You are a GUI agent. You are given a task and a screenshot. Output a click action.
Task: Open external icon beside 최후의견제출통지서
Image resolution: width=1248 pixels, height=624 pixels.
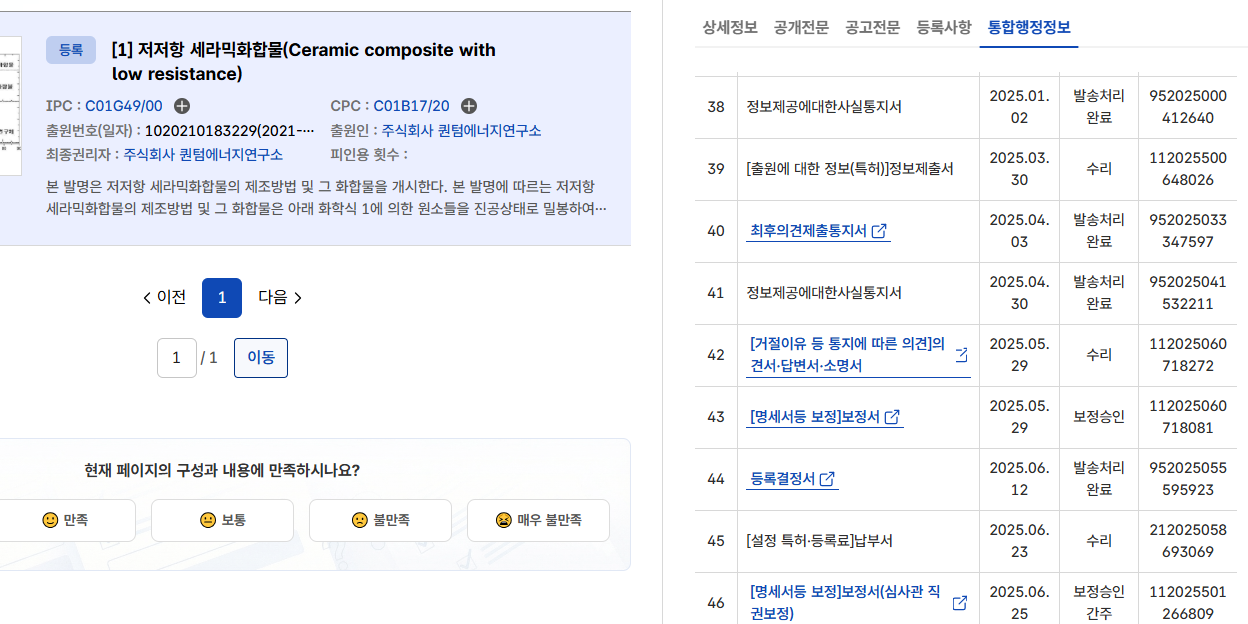click(879, 231)
